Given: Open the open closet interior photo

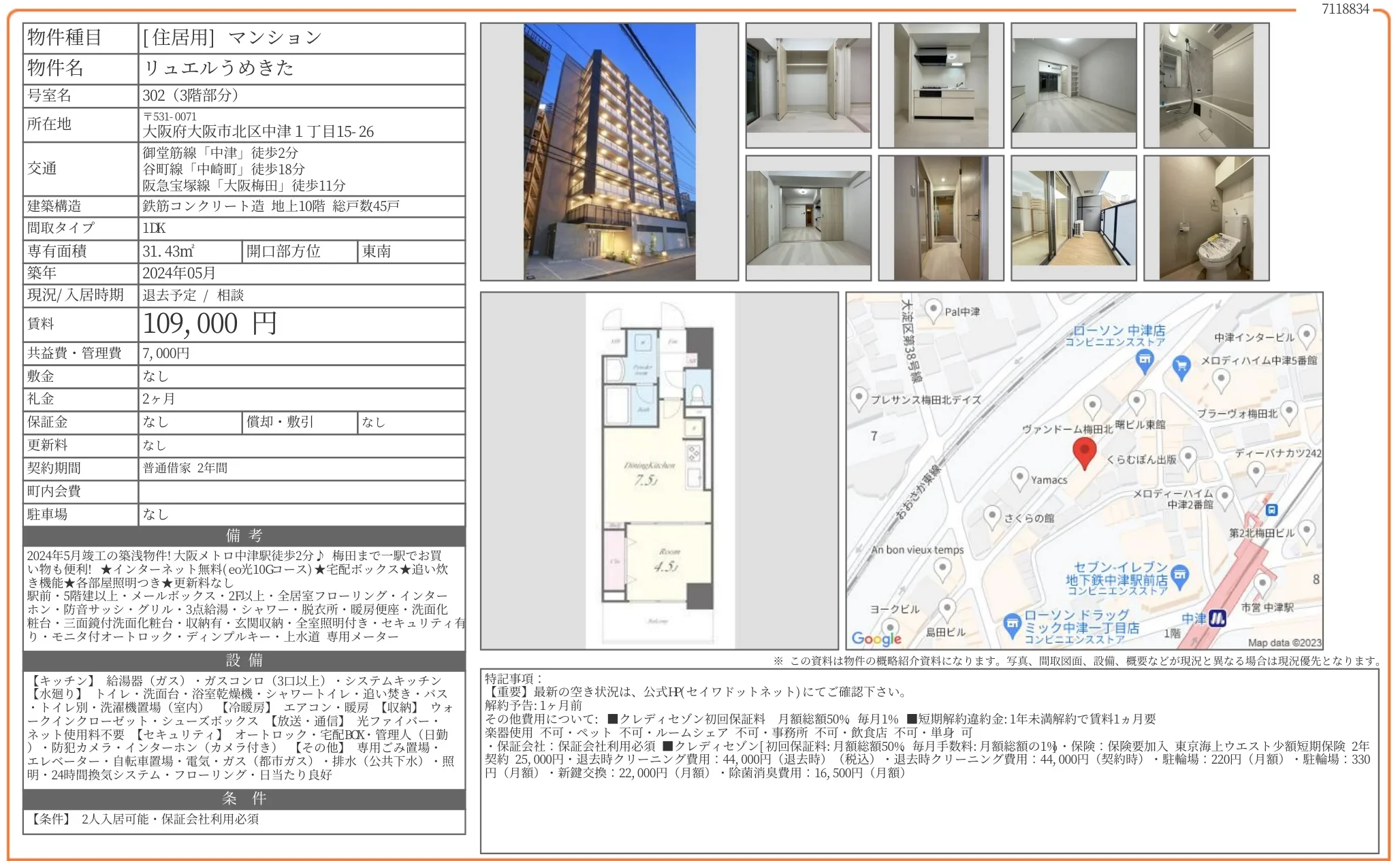Looking at the screenshot, I should coord(808,86).
